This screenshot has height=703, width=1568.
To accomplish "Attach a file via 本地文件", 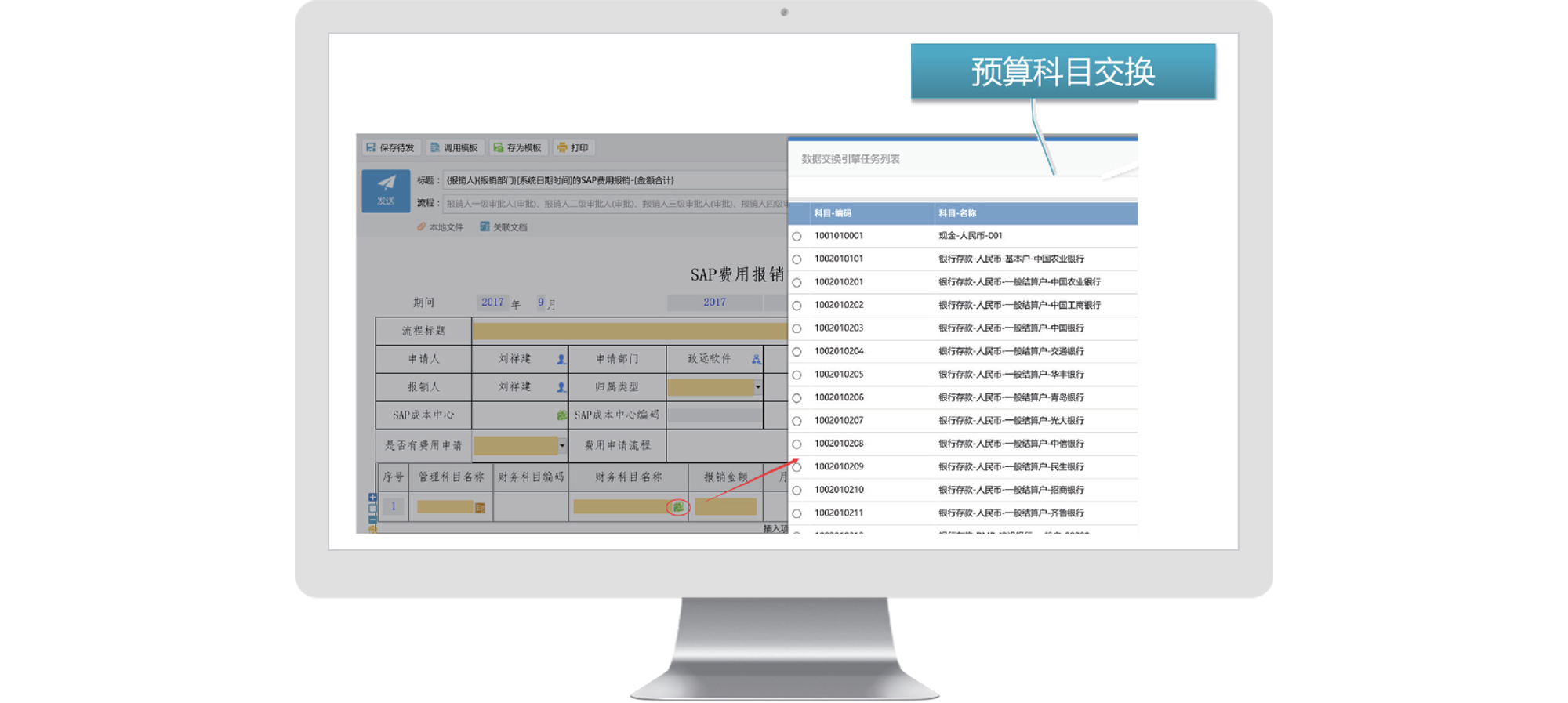I will 440,227.
